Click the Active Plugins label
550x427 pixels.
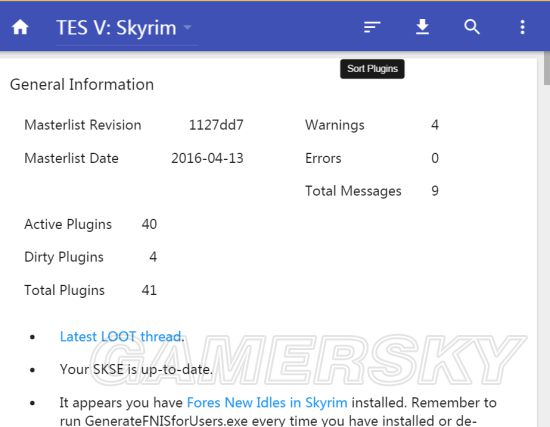click(x=68, y=224)
